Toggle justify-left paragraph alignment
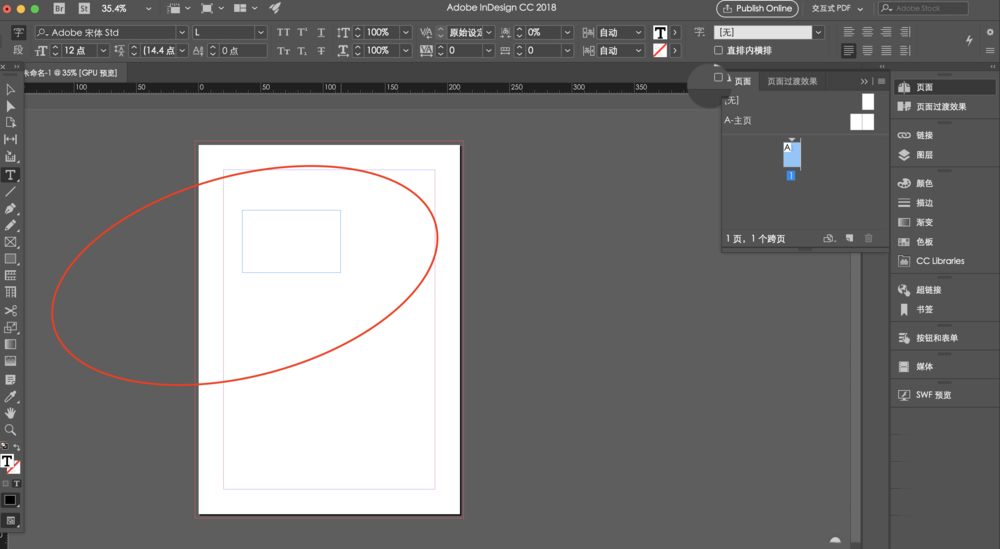1000x549 pixels. [848, 50]
